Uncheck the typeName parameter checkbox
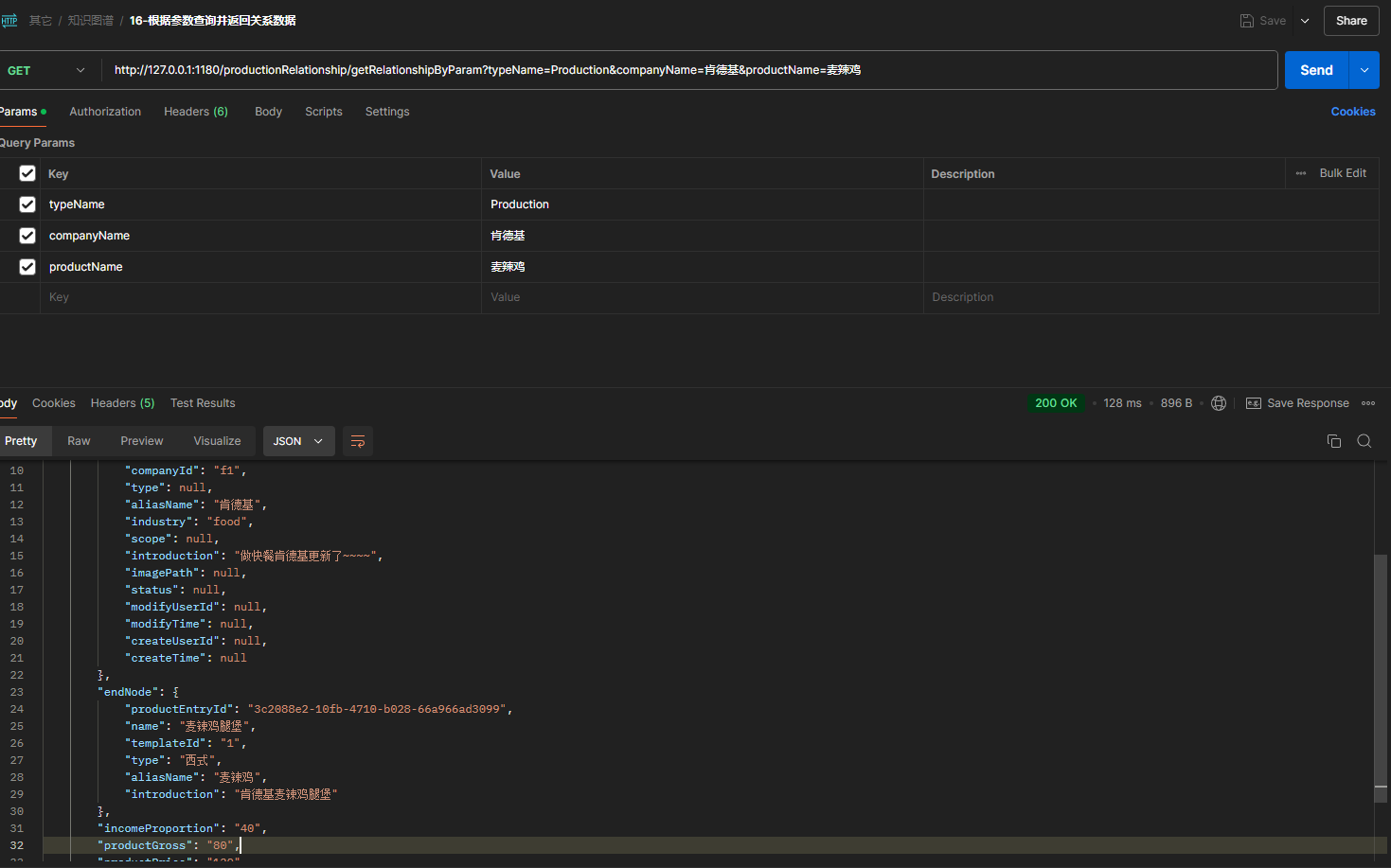Image resolution: width=1391 pixels, height=868 pixels. pos(27,204)
